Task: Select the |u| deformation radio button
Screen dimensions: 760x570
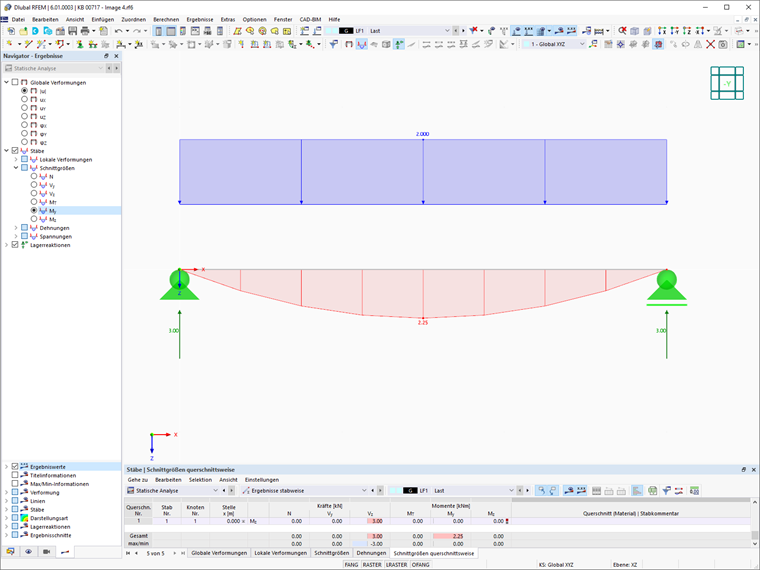Action: coord(24,91)
